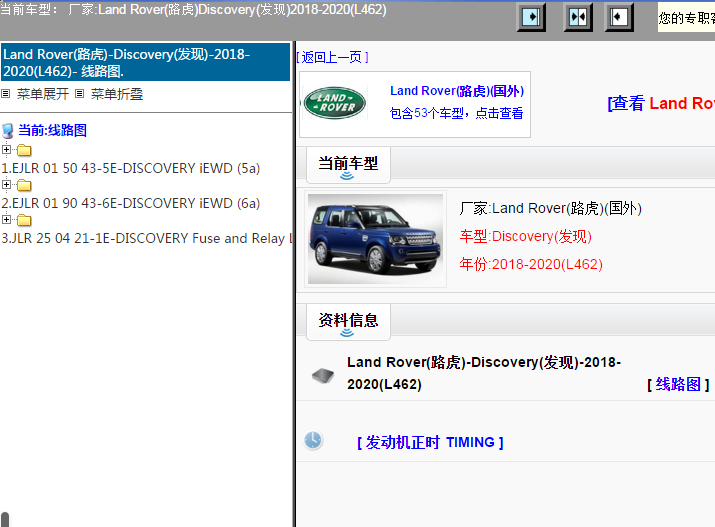Open 3.JLR 25 04 21-1E-DISCOVERY Fuse and Relay
The width and height of the screenshot is (715, 527).
click(146, 238)
